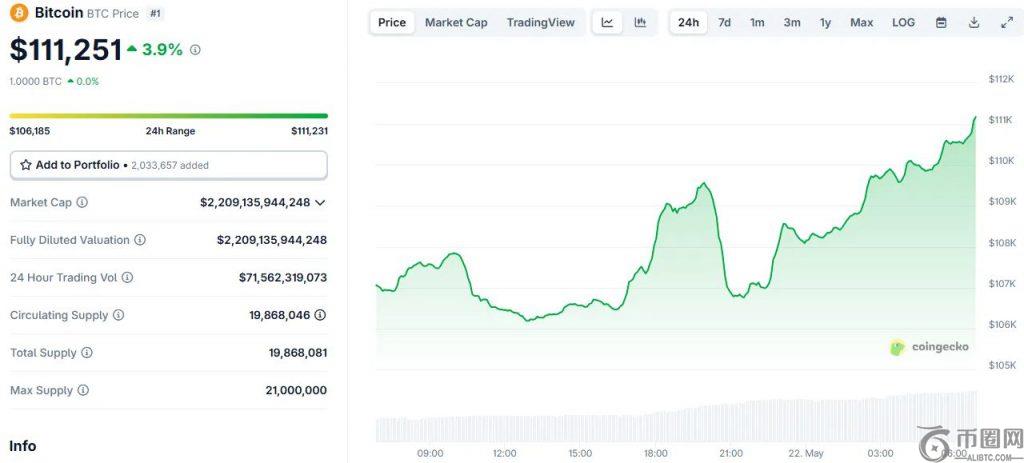Toggle LOG scale on chart
The height and width of the screenshot is (463, 1024).
[903, 22]
